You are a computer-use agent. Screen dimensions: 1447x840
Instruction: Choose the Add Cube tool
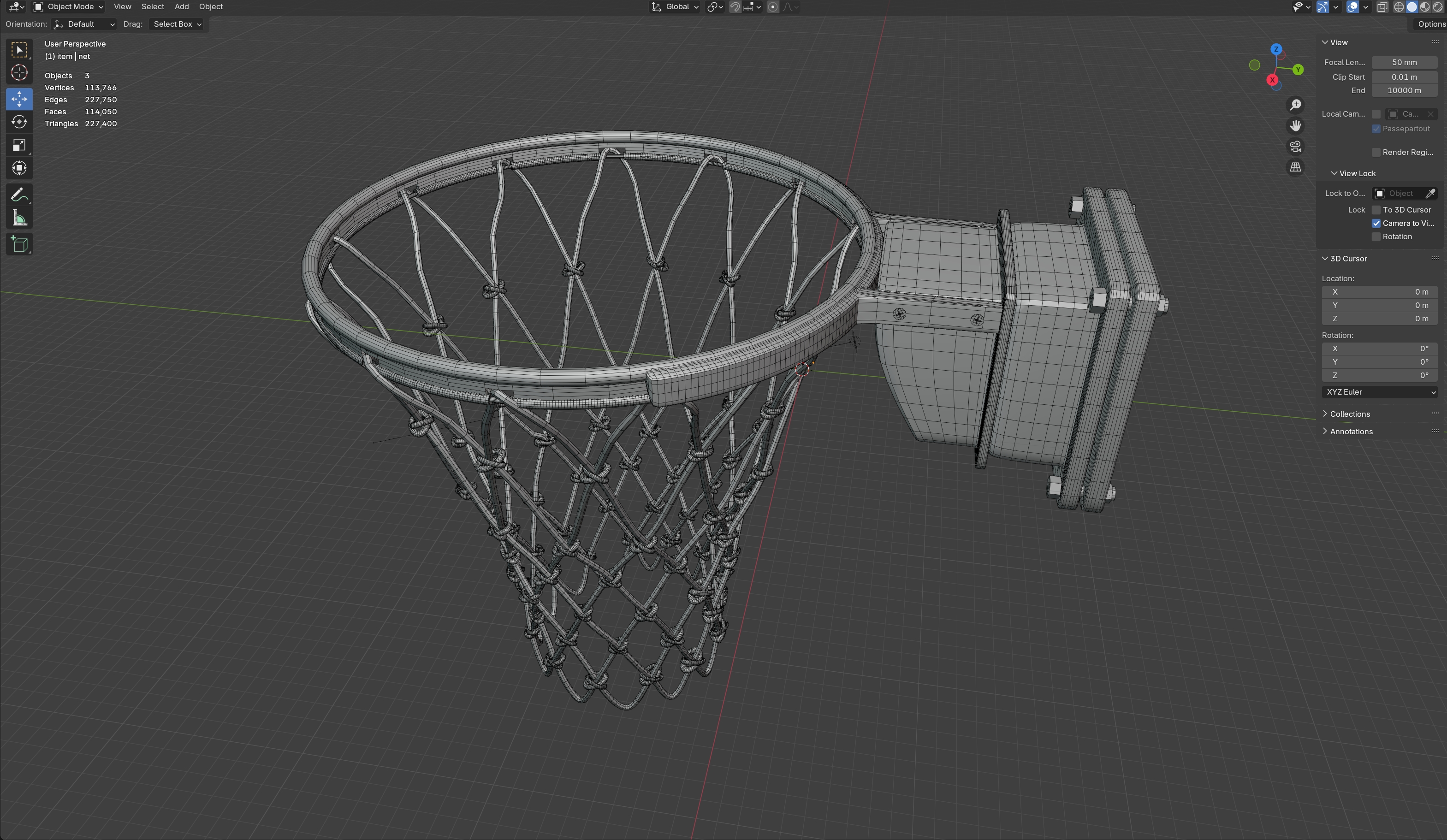tap(19, 245)
